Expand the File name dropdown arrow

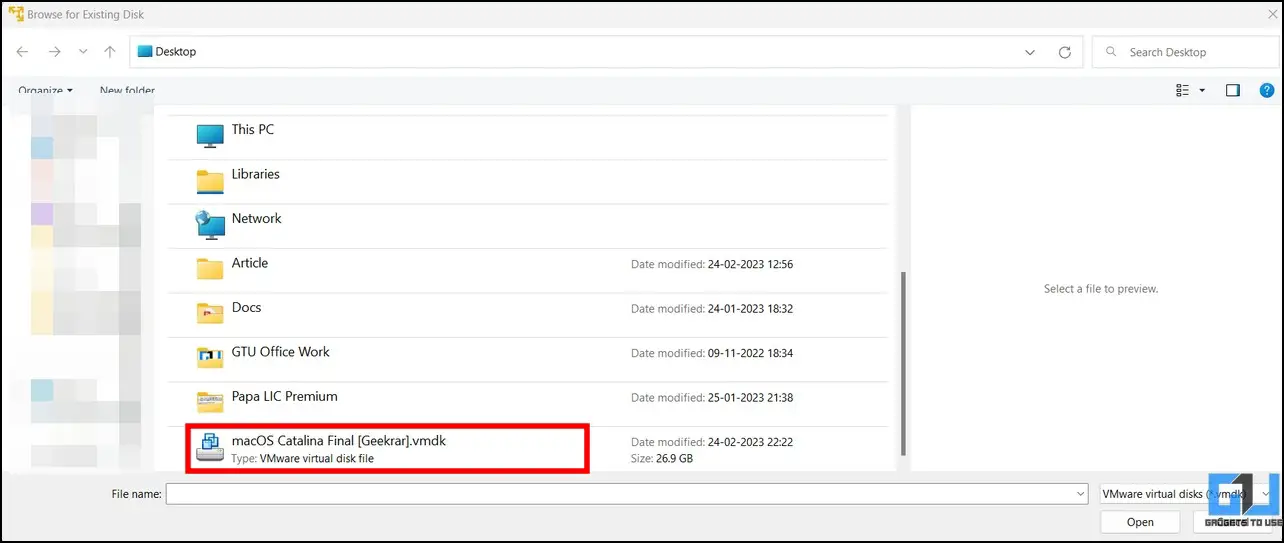pos(1079,494)
